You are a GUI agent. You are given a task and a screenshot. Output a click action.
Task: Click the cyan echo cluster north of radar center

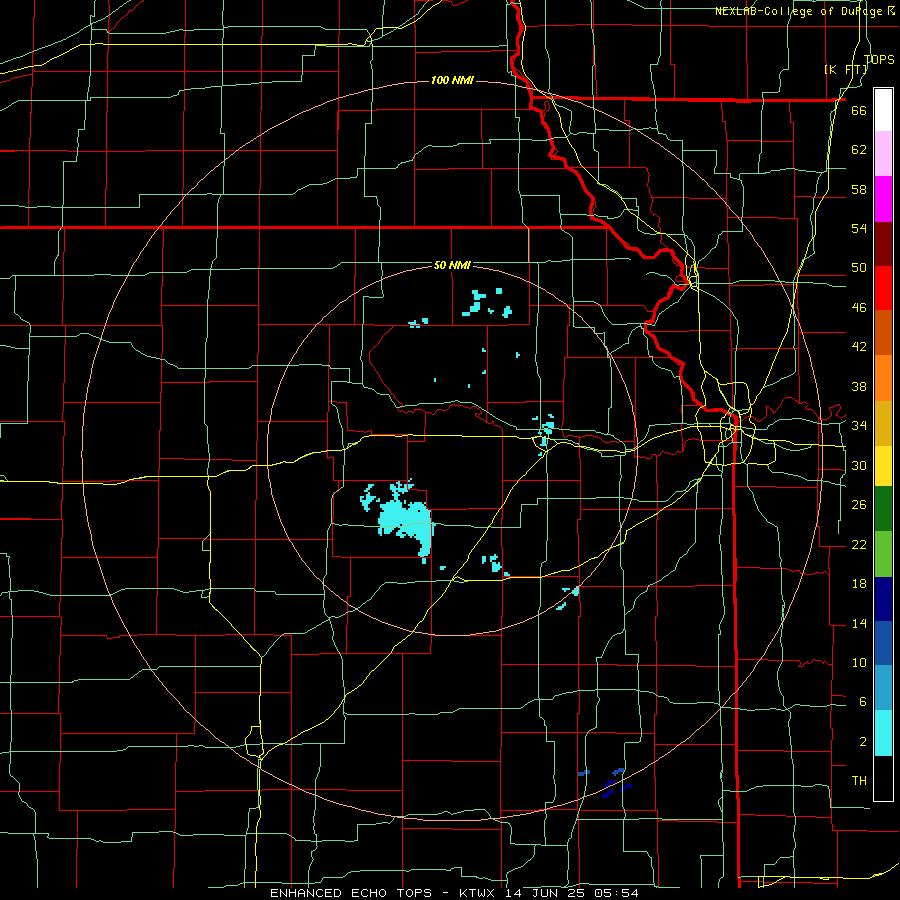[x=487, y=304]
